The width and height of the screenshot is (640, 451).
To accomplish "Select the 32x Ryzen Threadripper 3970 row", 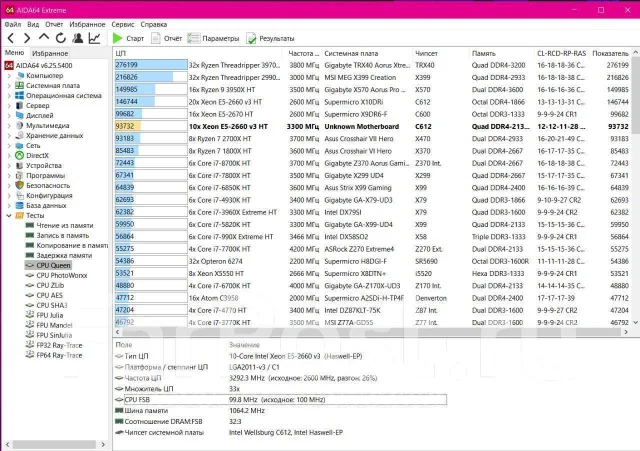I will tap(372, 65).
